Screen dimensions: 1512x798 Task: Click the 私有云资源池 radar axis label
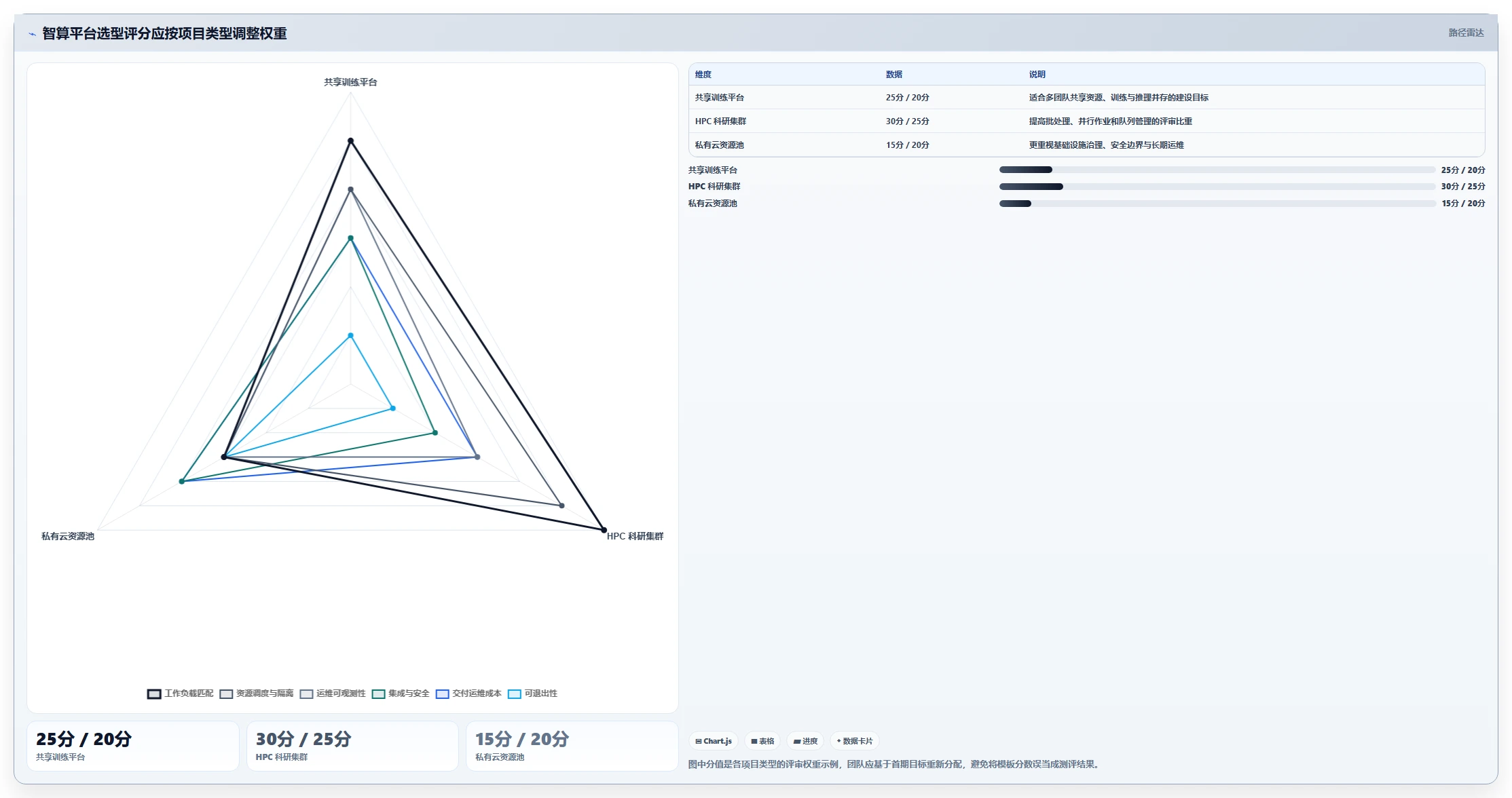[x=68, y=536]
